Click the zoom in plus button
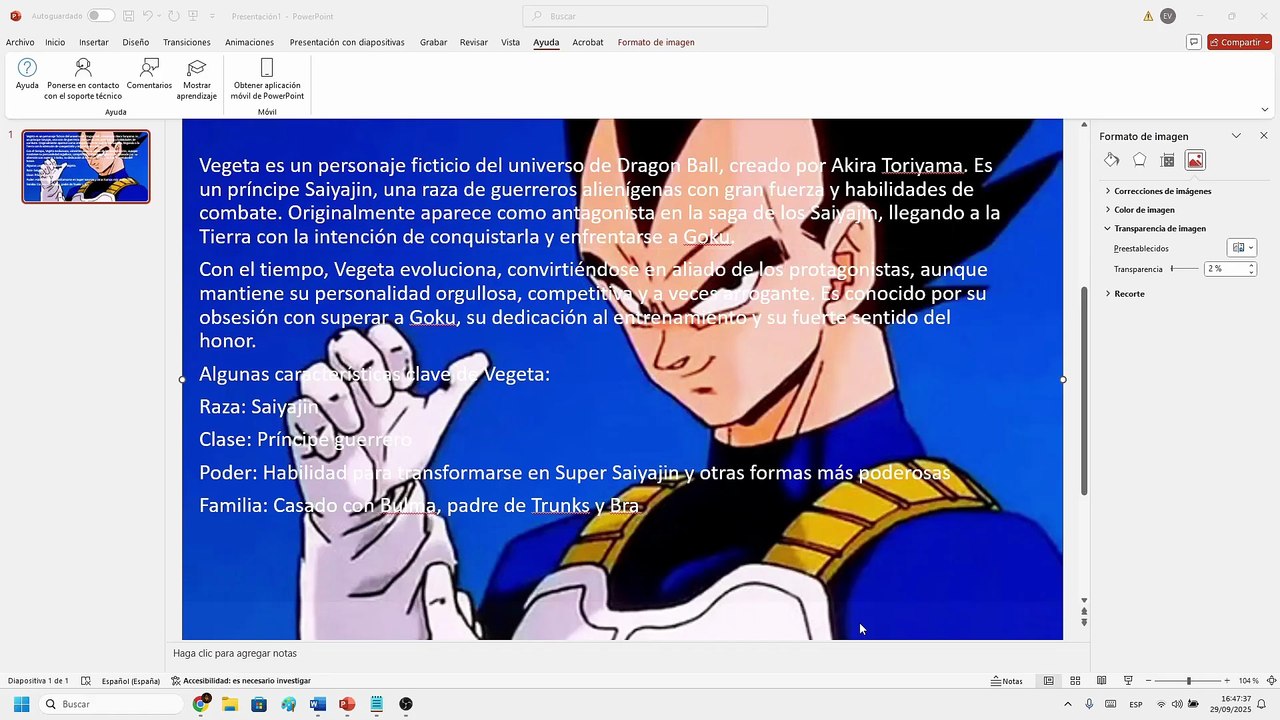The image size is (1280, 720). tap(1227, 681)
